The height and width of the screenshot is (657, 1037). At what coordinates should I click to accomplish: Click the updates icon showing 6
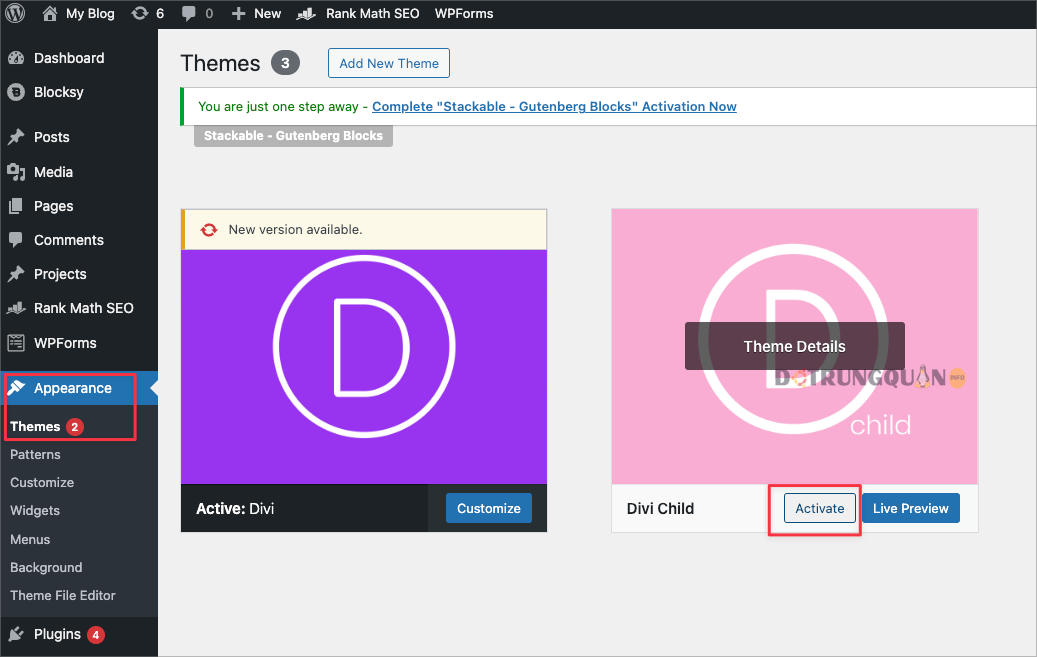[140, 13]
